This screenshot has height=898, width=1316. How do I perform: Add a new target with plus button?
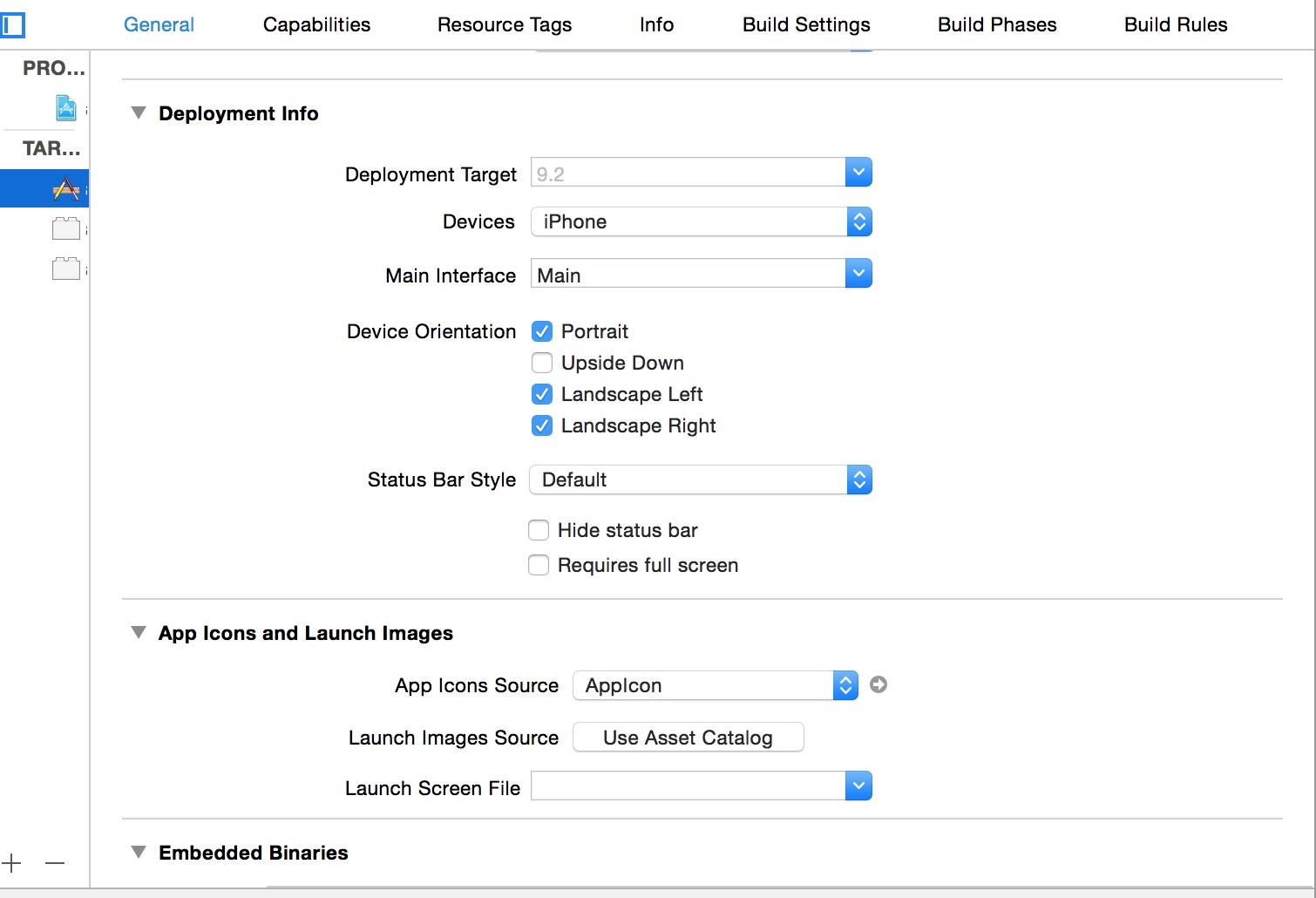pyautogui.click(x=12, y=863)
